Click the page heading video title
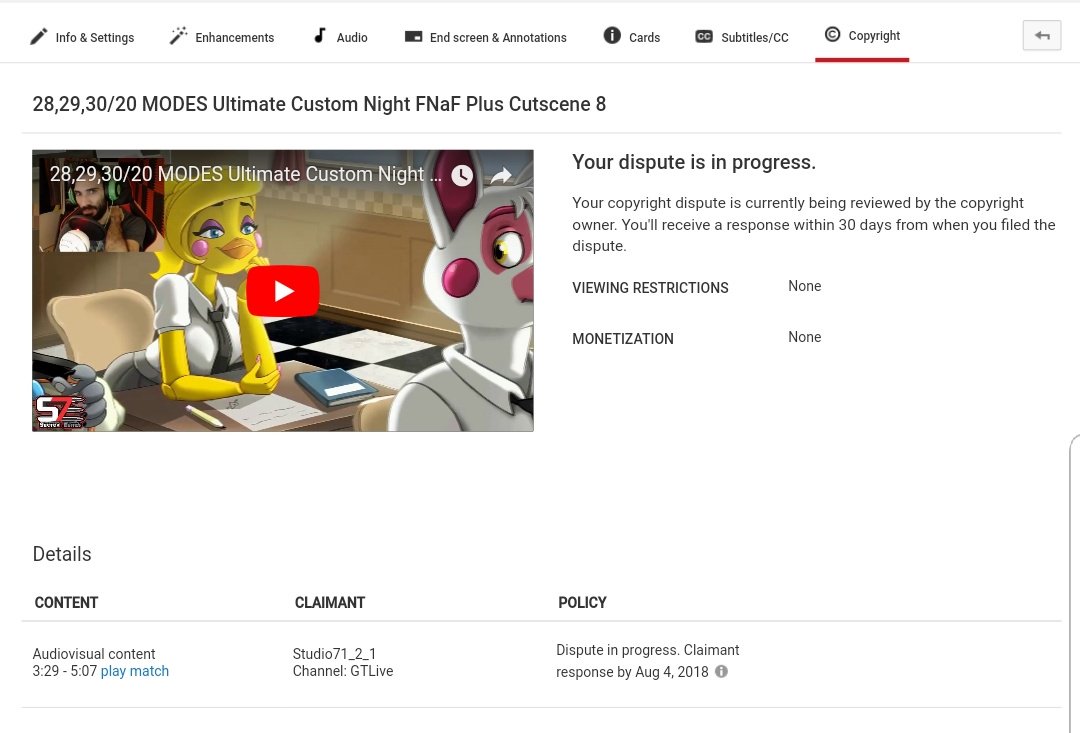 (x=319, y=104)
